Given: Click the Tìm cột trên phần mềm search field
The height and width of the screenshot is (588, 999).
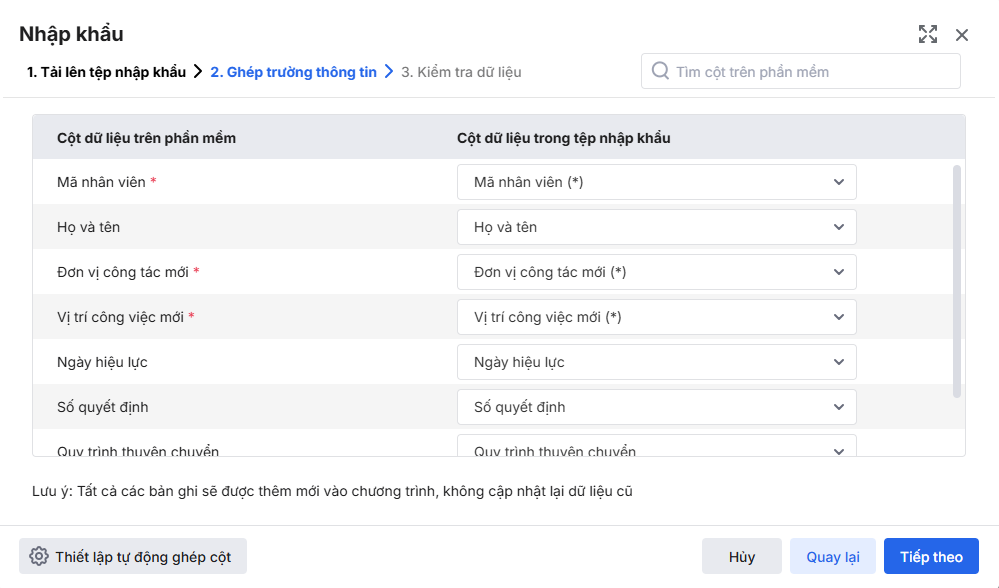Looking at the screenshot, I should [810, 72].
